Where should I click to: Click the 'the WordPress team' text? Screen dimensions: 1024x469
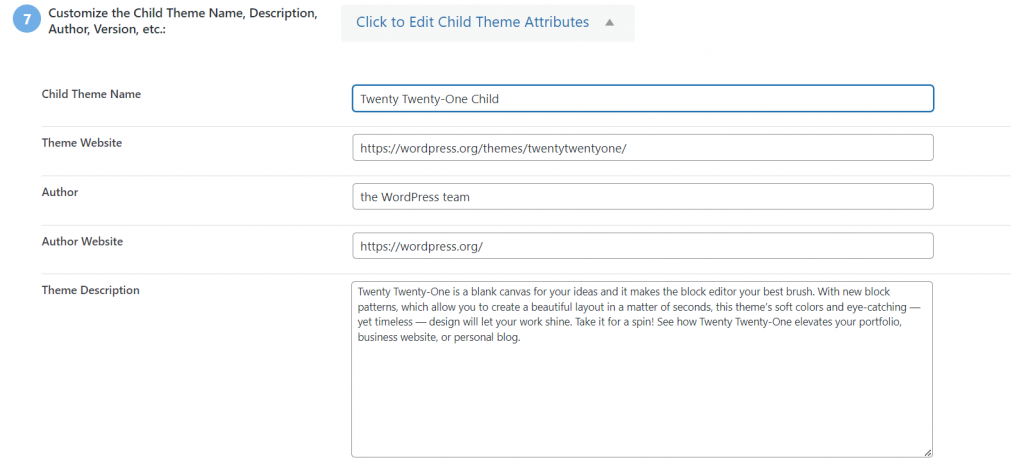pyautogui.click(x=414, y=197)
